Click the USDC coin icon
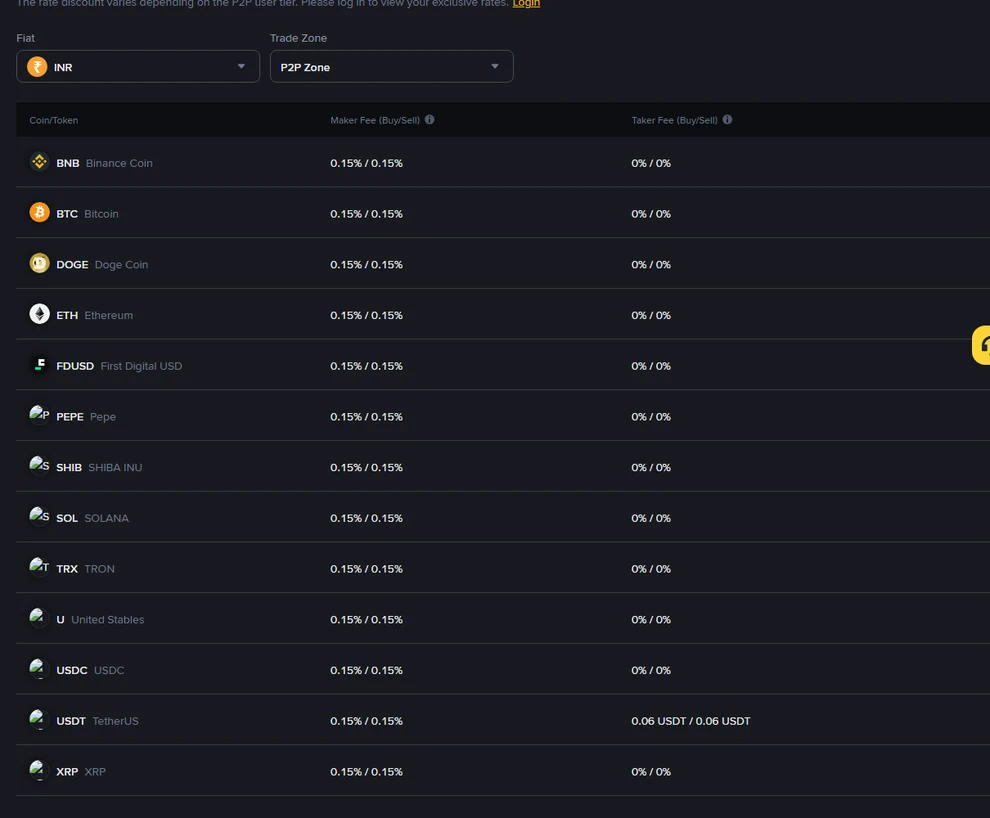This screenshot has width=990, height=818. tap(39, 668)
